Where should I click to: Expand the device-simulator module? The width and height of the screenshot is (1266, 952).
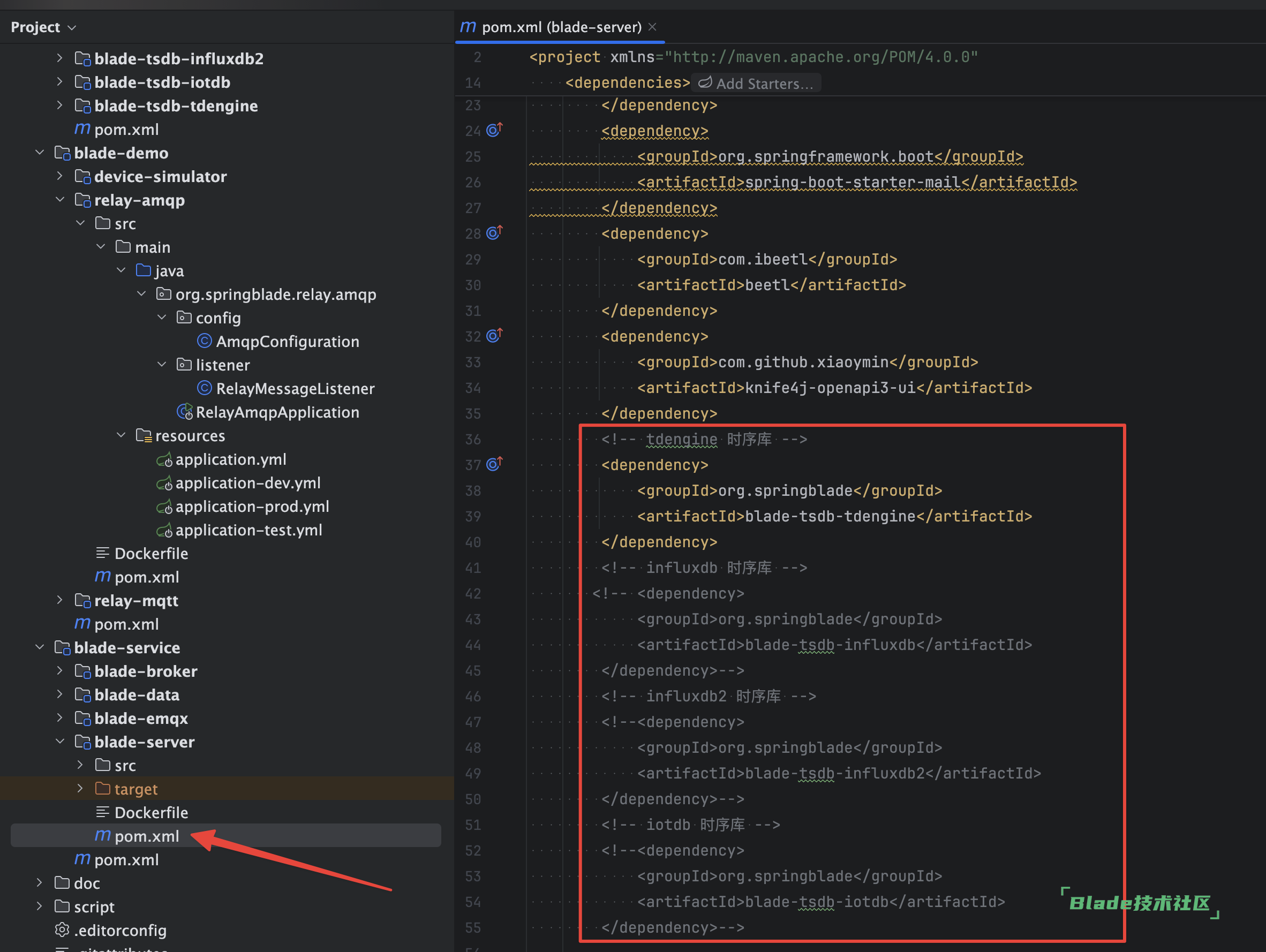[x=59, y=176]
